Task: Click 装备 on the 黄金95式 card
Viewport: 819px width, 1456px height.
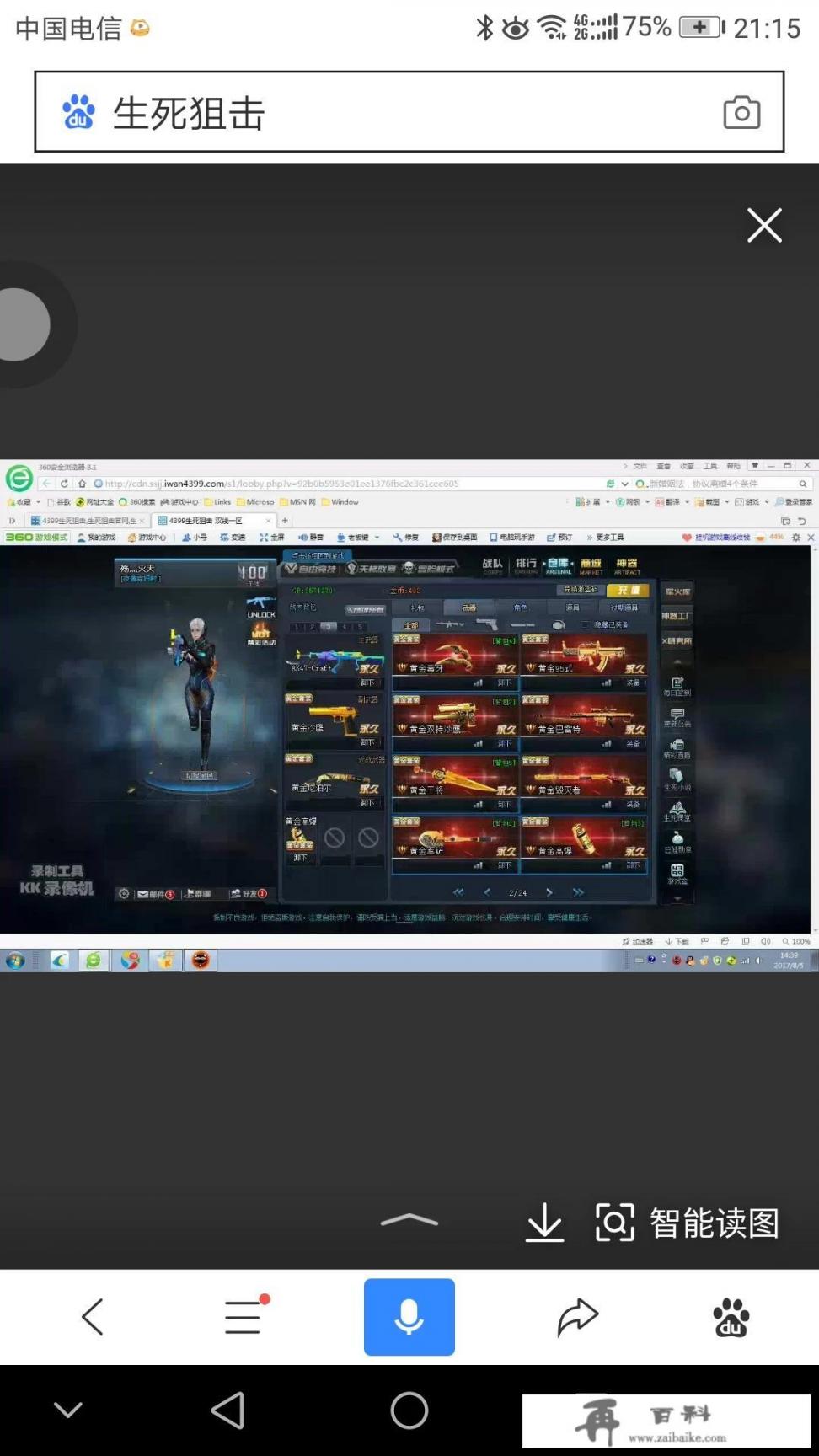Action: tap(633, 682)
